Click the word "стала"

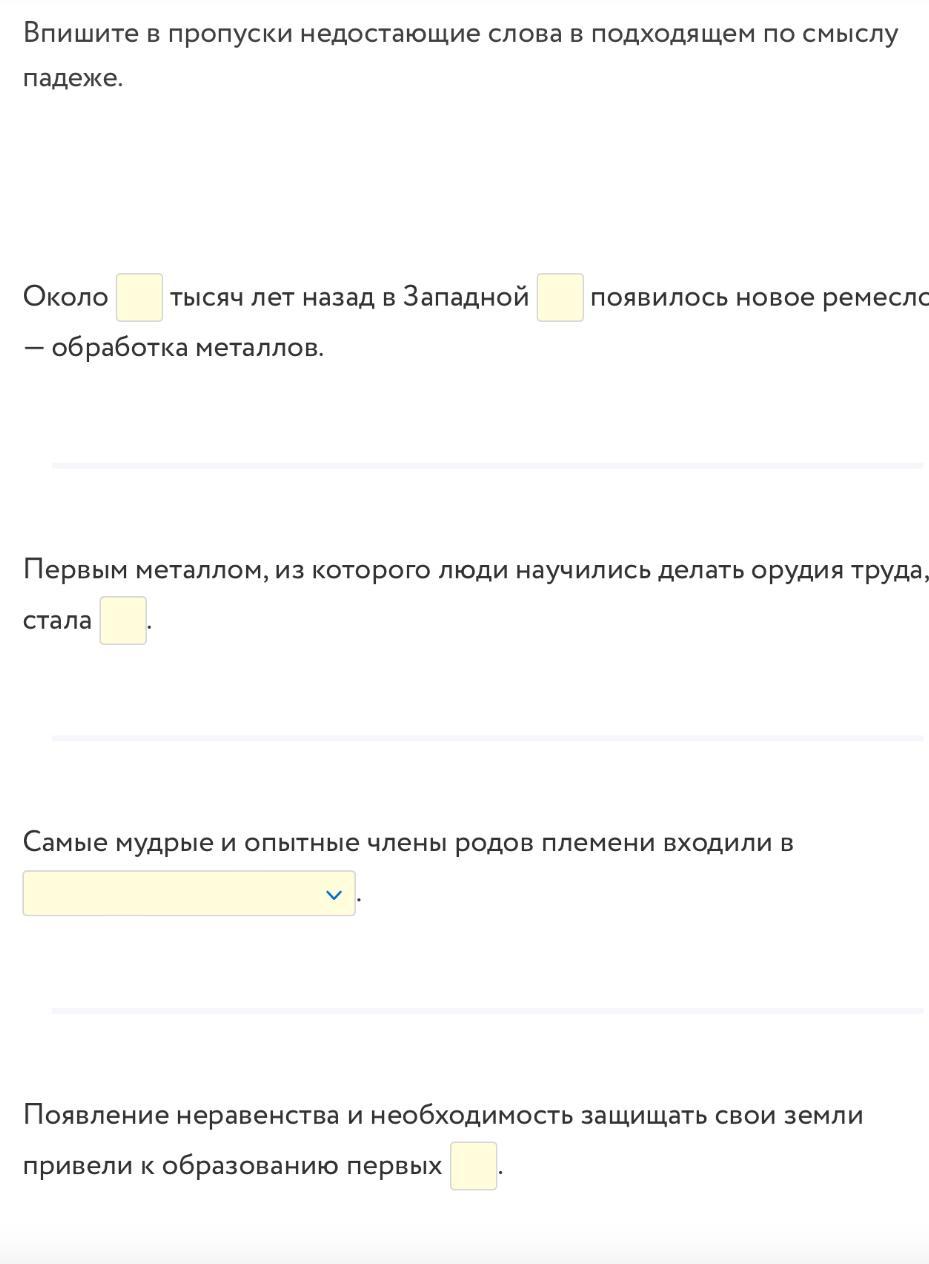(x=58, y=621)
